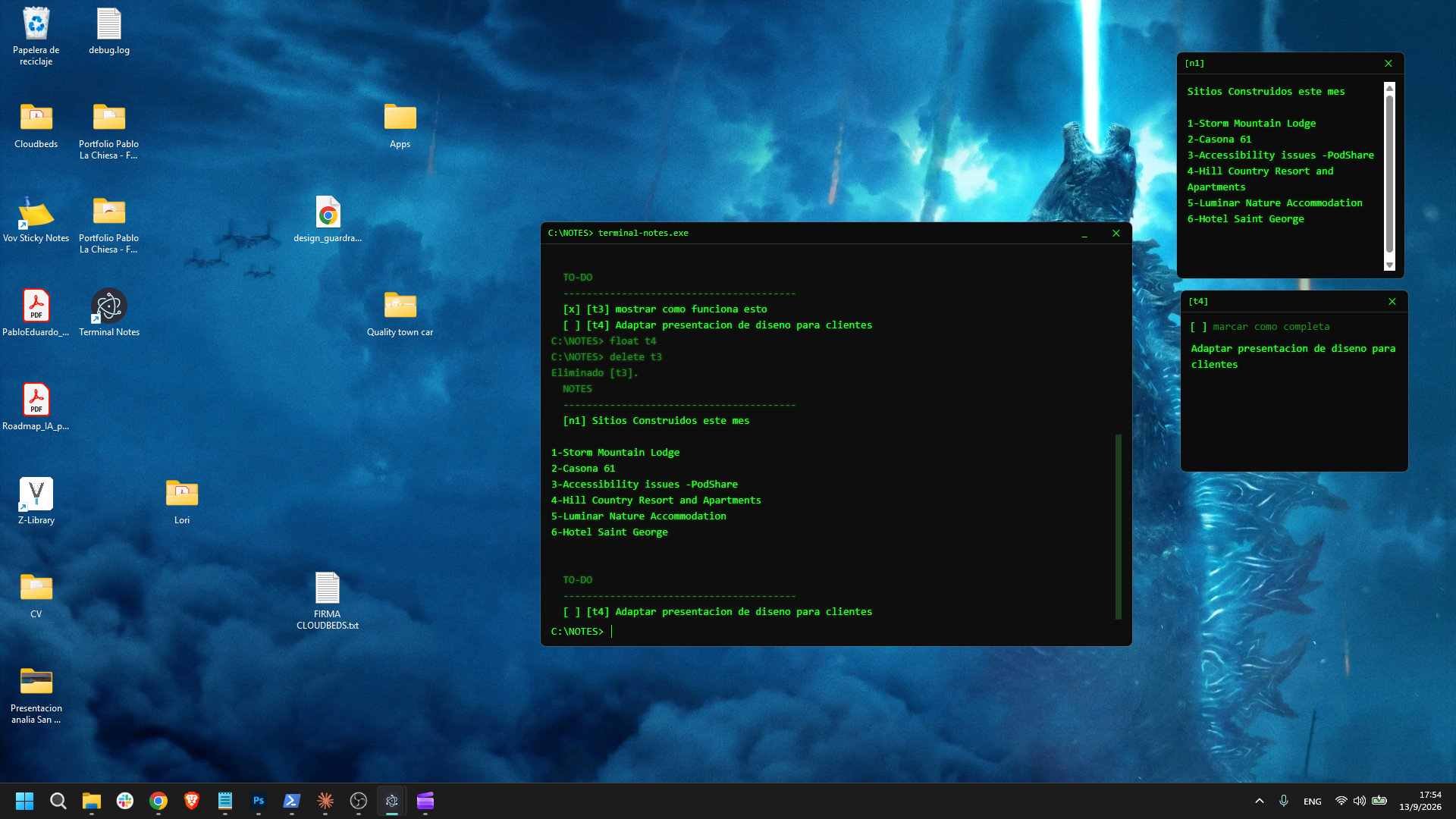Show hidden system tray icons chevron

pyautogui.click(x=1259, y=801)
